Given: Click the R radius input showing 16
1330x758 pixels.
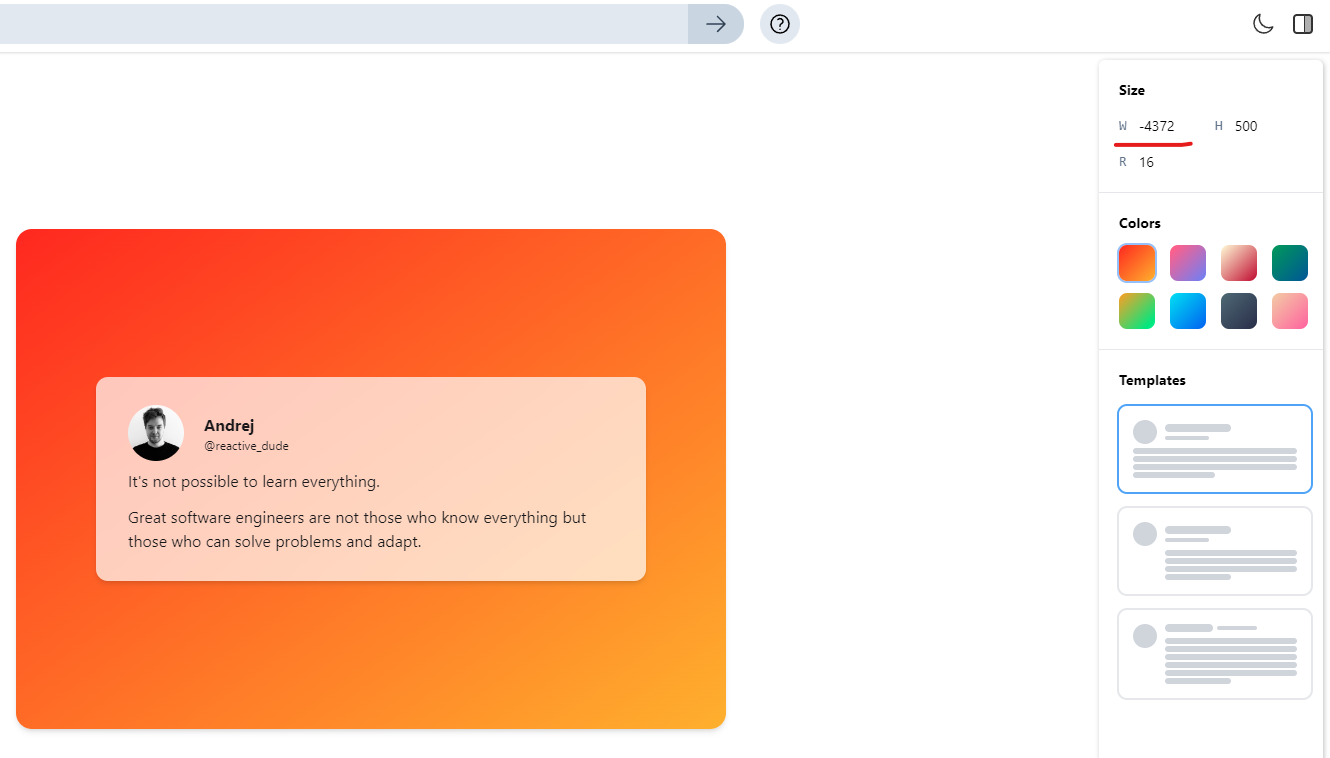Looking at the screenshot, I should [1146, 161].
